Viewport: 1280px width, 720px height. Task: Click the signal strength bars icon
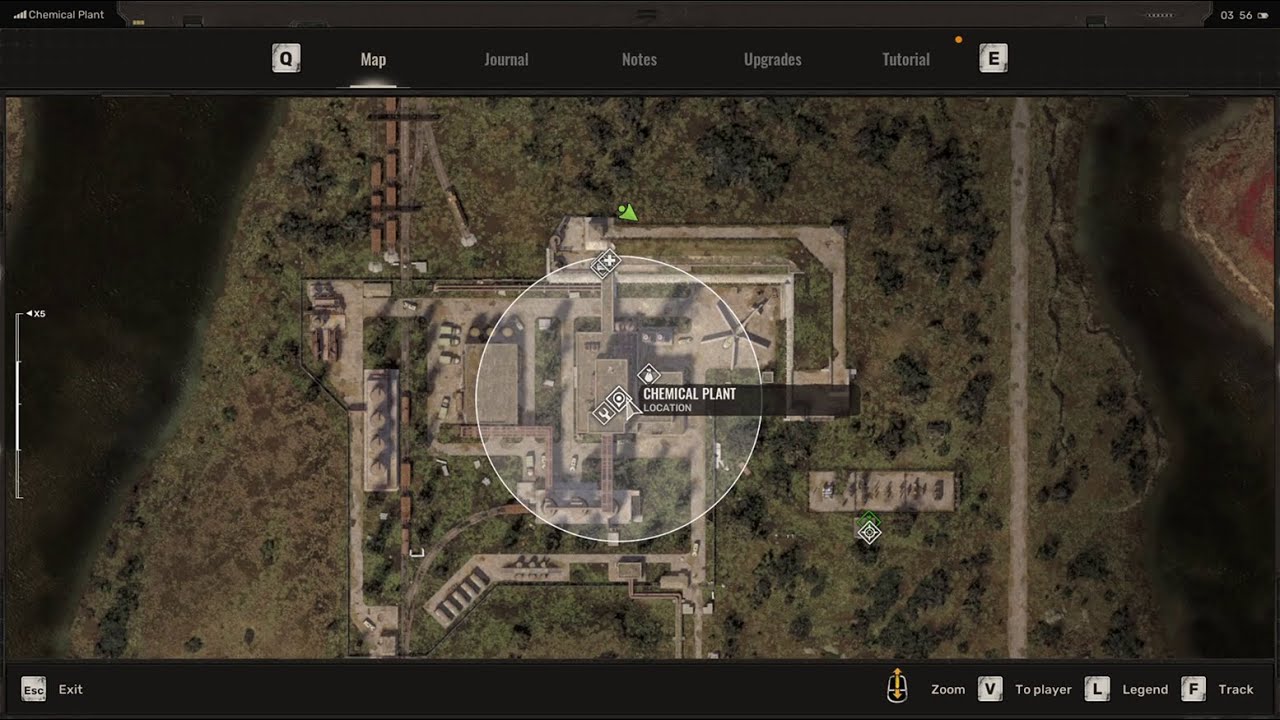point(19,15)
